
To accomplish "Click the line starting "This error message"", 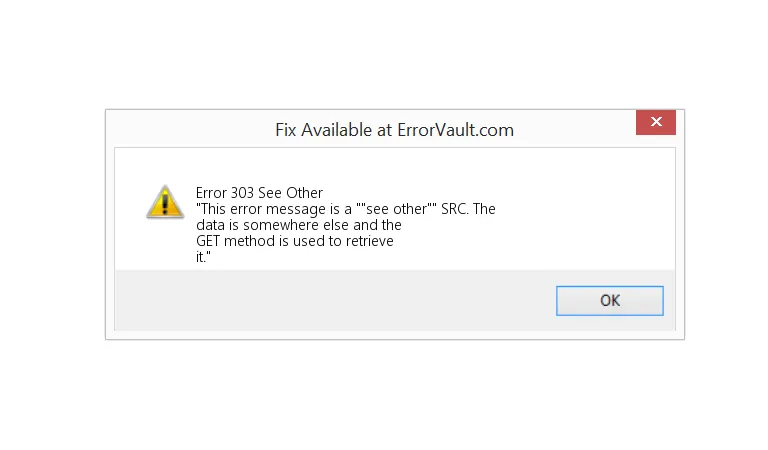I will point(345,209).
